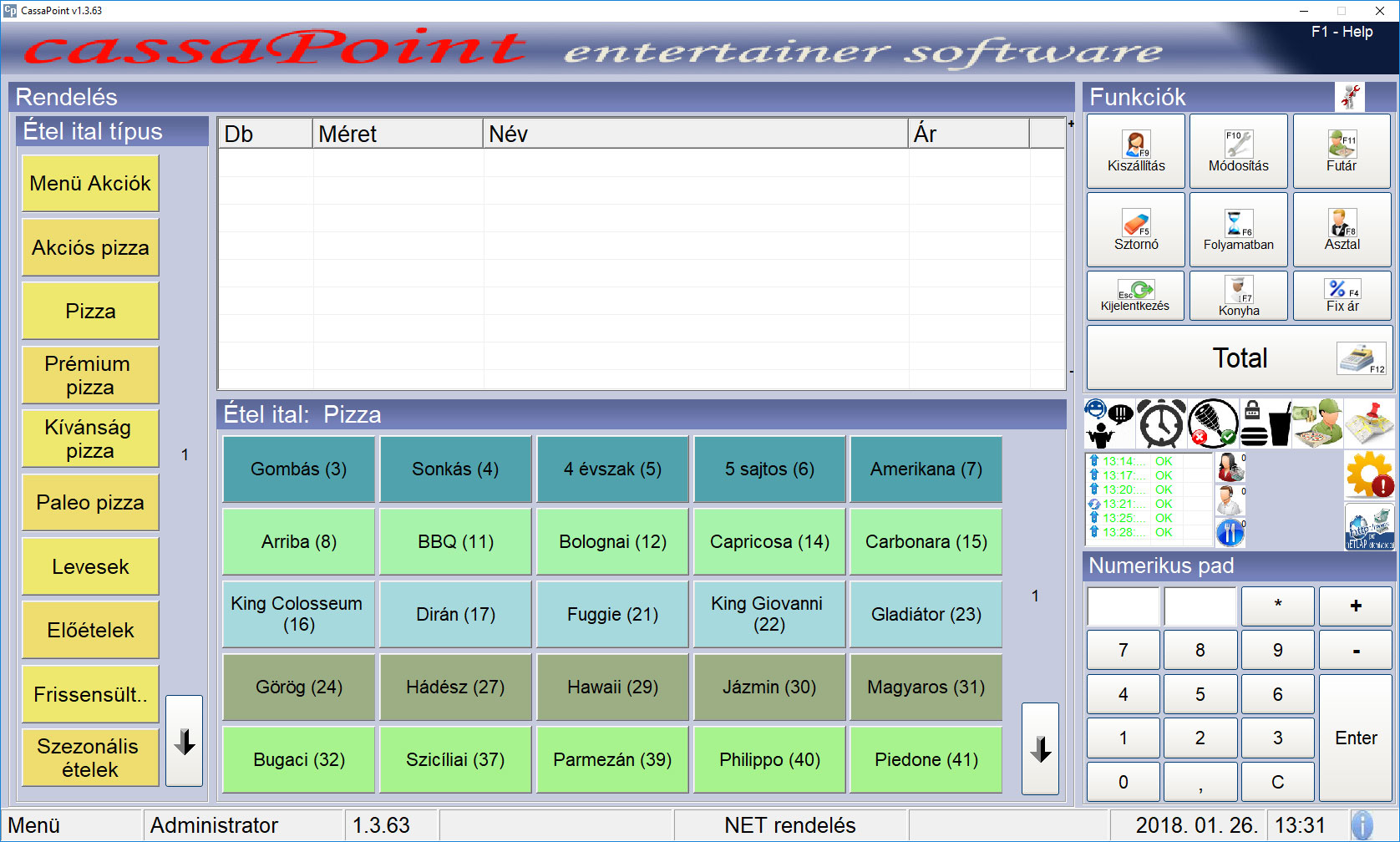
Task: Apply the Fix ár (F4) option
Action: 1342,296
